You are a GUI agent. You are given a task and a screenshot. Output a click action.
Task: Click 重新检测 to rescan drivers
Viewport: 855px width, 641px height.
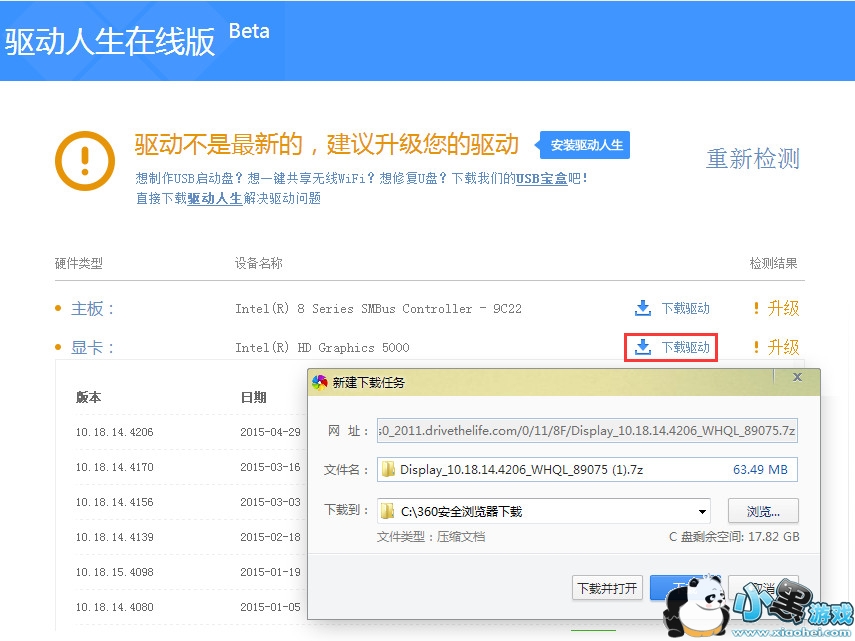752,158
